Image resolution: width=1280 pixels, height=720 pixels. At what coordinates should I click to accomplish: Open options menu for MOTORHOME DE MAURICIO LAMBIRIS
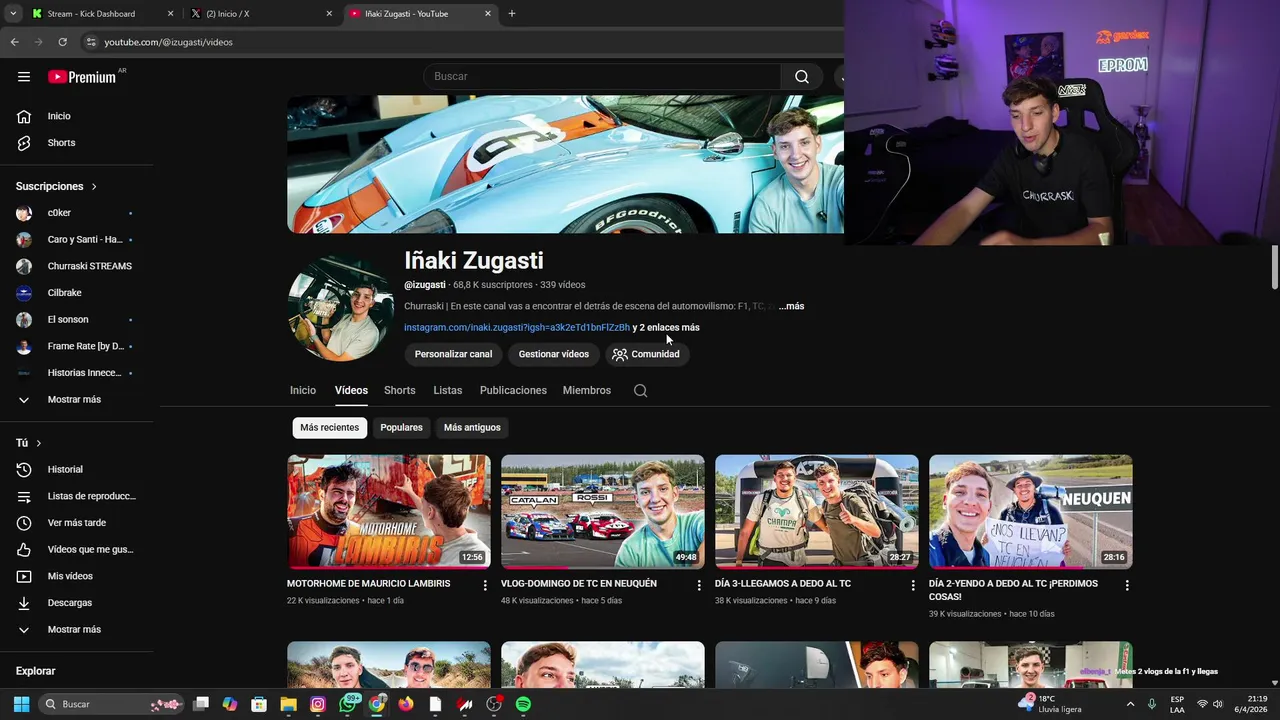(485, 585)
